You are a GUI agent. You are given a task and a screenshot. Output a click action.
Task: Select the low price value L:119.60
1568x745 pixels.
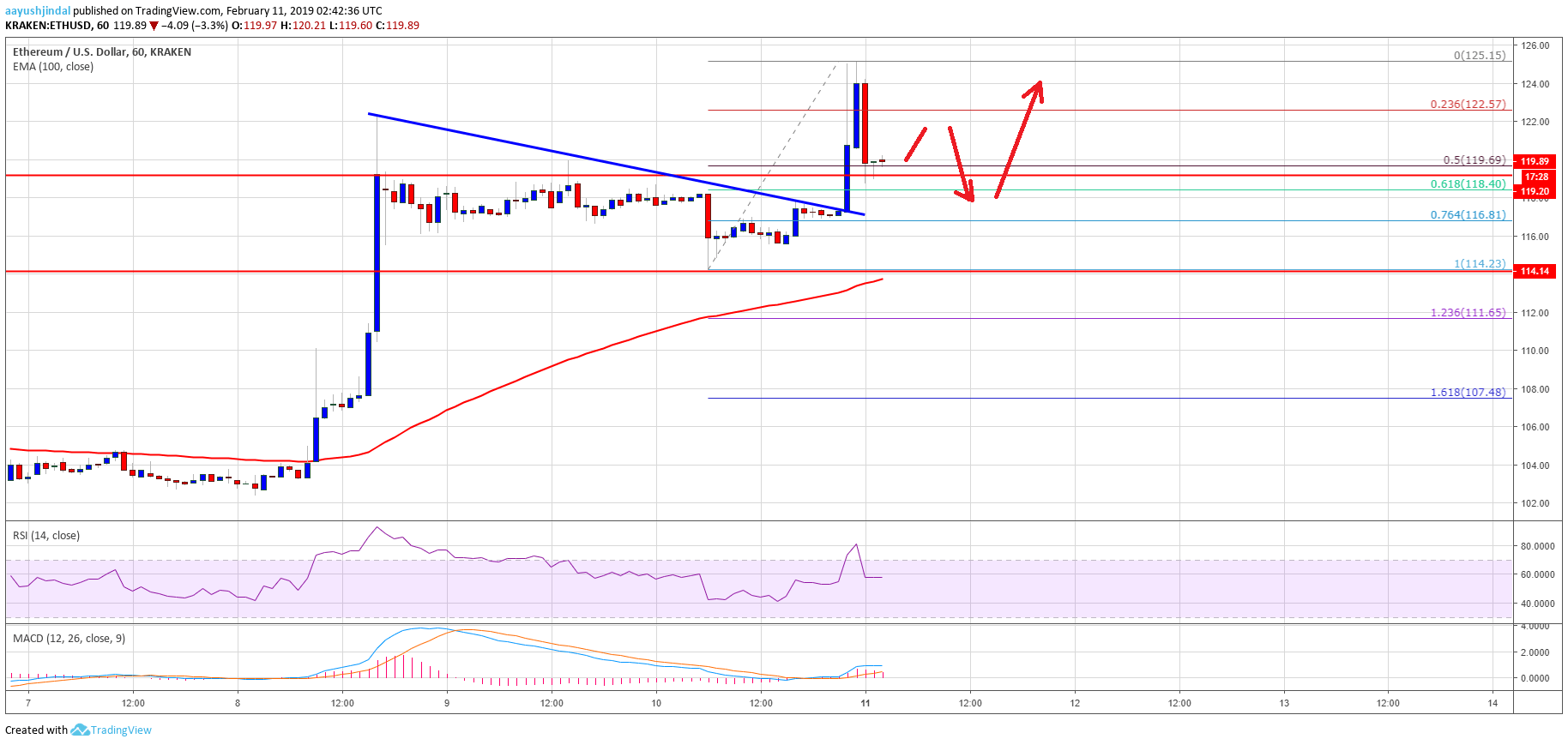coord(352,26)
